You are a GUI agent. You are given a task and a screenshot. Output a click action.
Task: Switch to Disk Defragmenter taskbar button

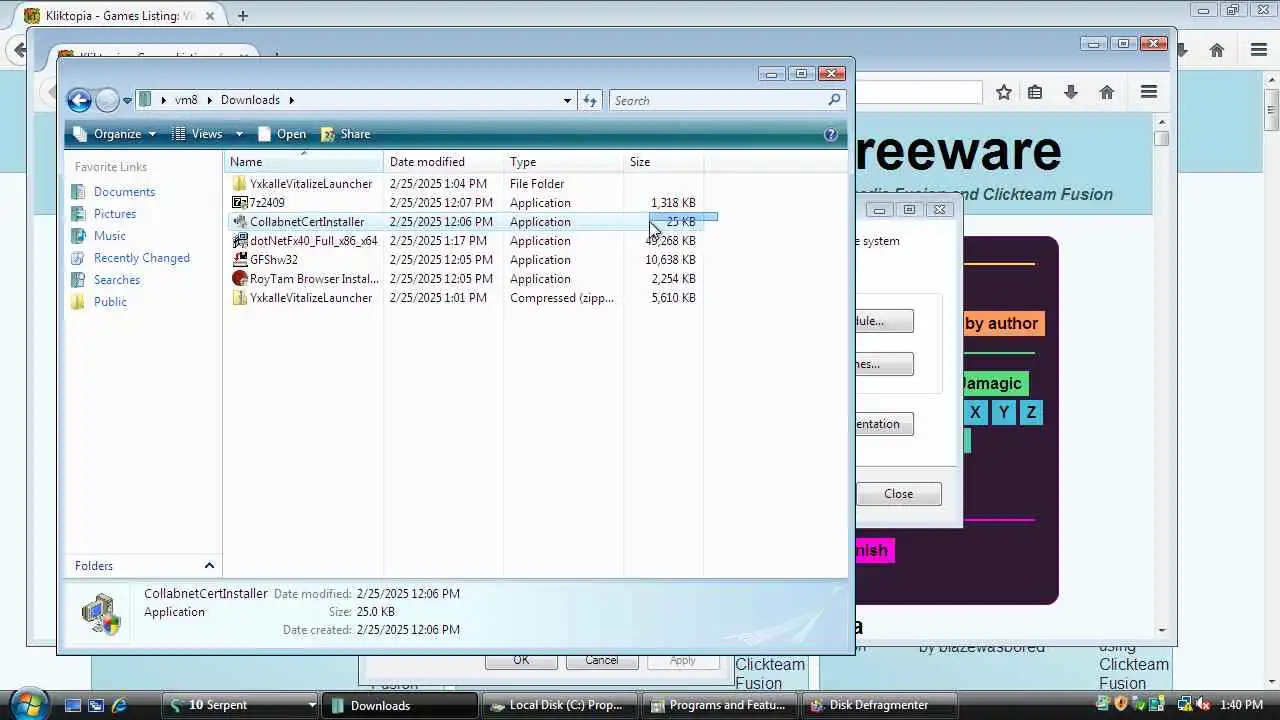[879, 705]
